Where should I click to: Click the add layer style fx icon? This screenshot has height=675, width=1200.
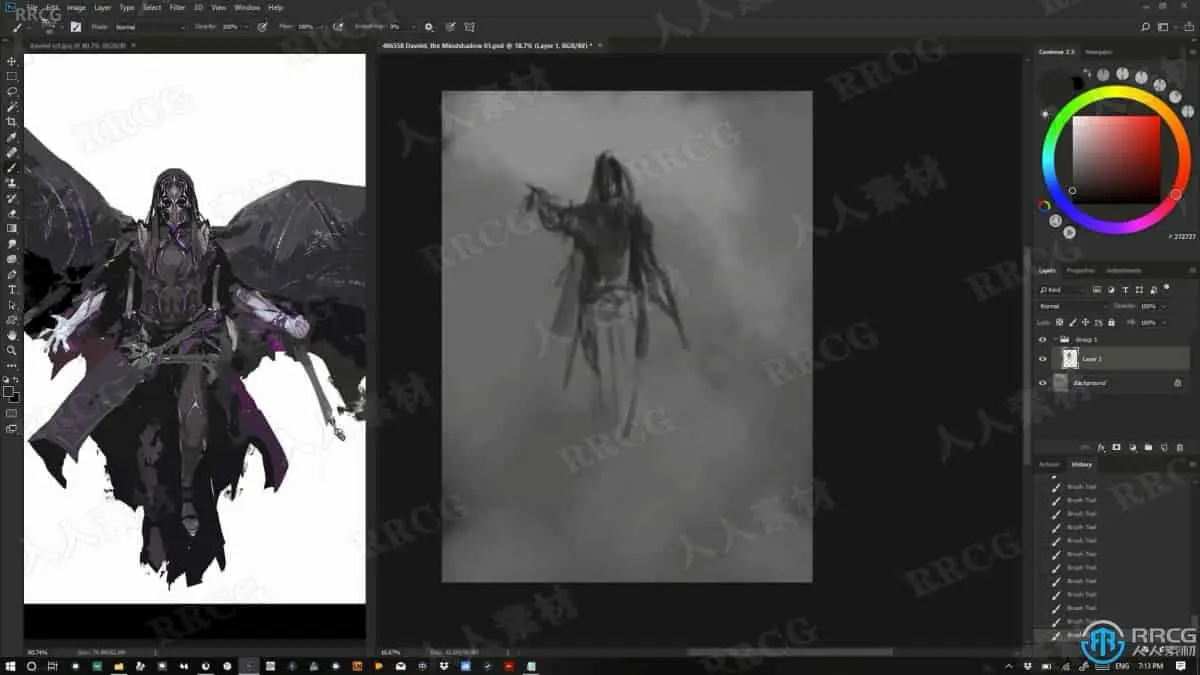click(1100, 447)
